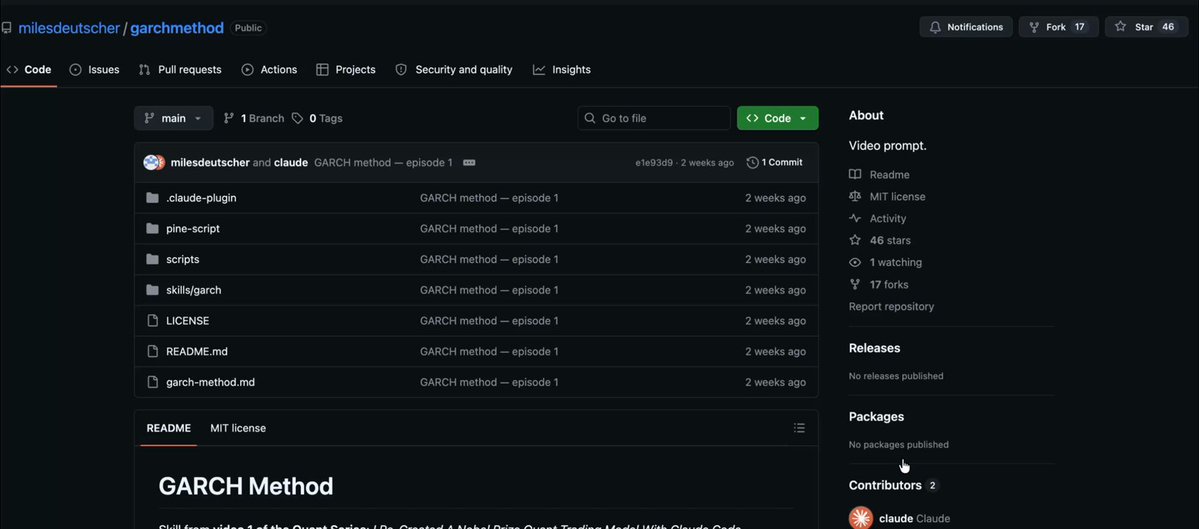Switch to the Code tab

pos(28,70)
